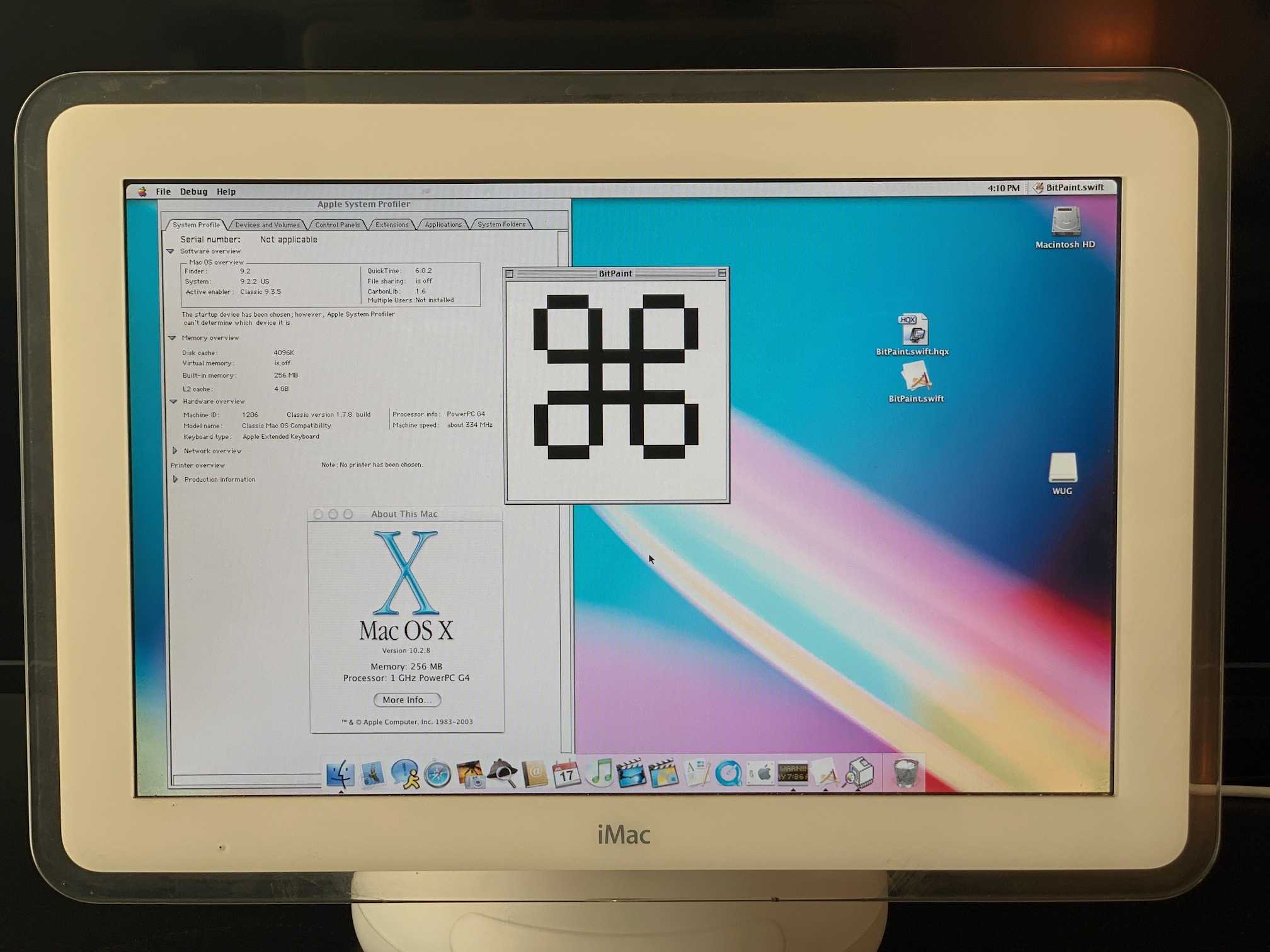The height and width of the screenshot is (952, 1270).
Task: Launch Sherlock detective hat icon
Action: pyautogui.click(x=502, y=773)
